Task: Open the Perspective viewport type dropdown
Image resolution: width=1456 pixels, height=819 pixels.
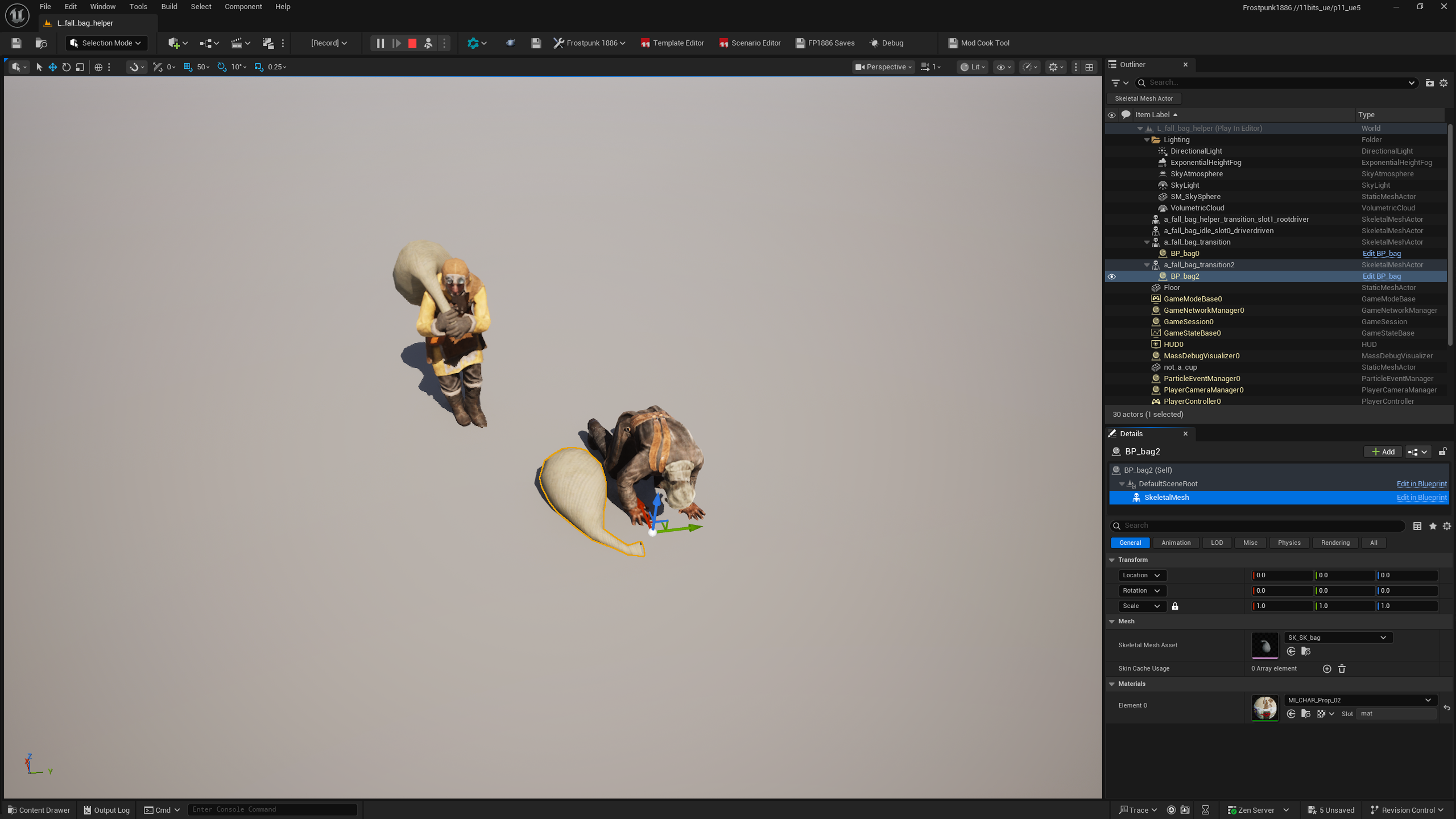Action: pos(883,67)
